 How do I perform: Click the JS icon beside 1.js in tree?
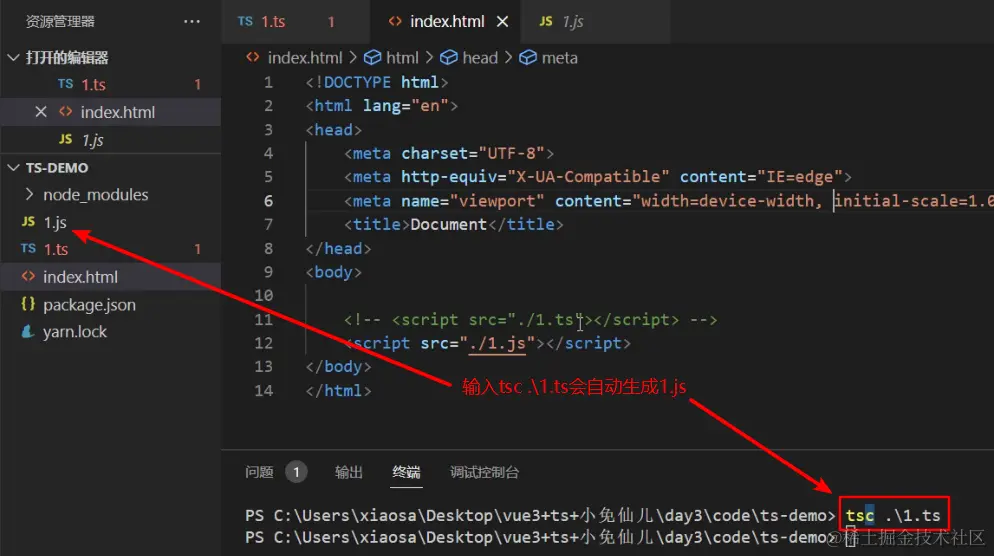28,221
